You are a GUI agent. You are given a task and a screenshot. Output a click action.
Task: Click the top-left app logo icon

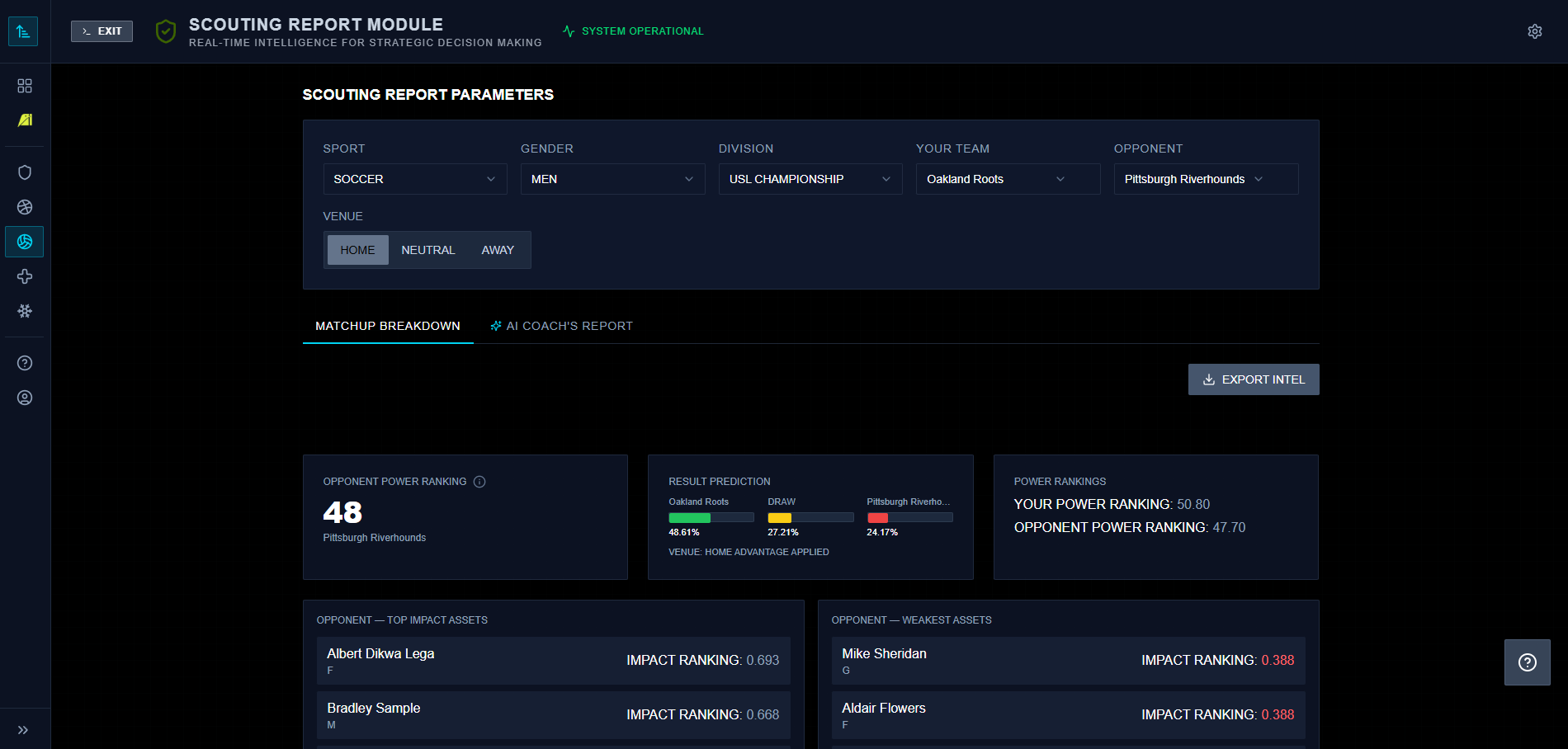[x=23, y=31]
